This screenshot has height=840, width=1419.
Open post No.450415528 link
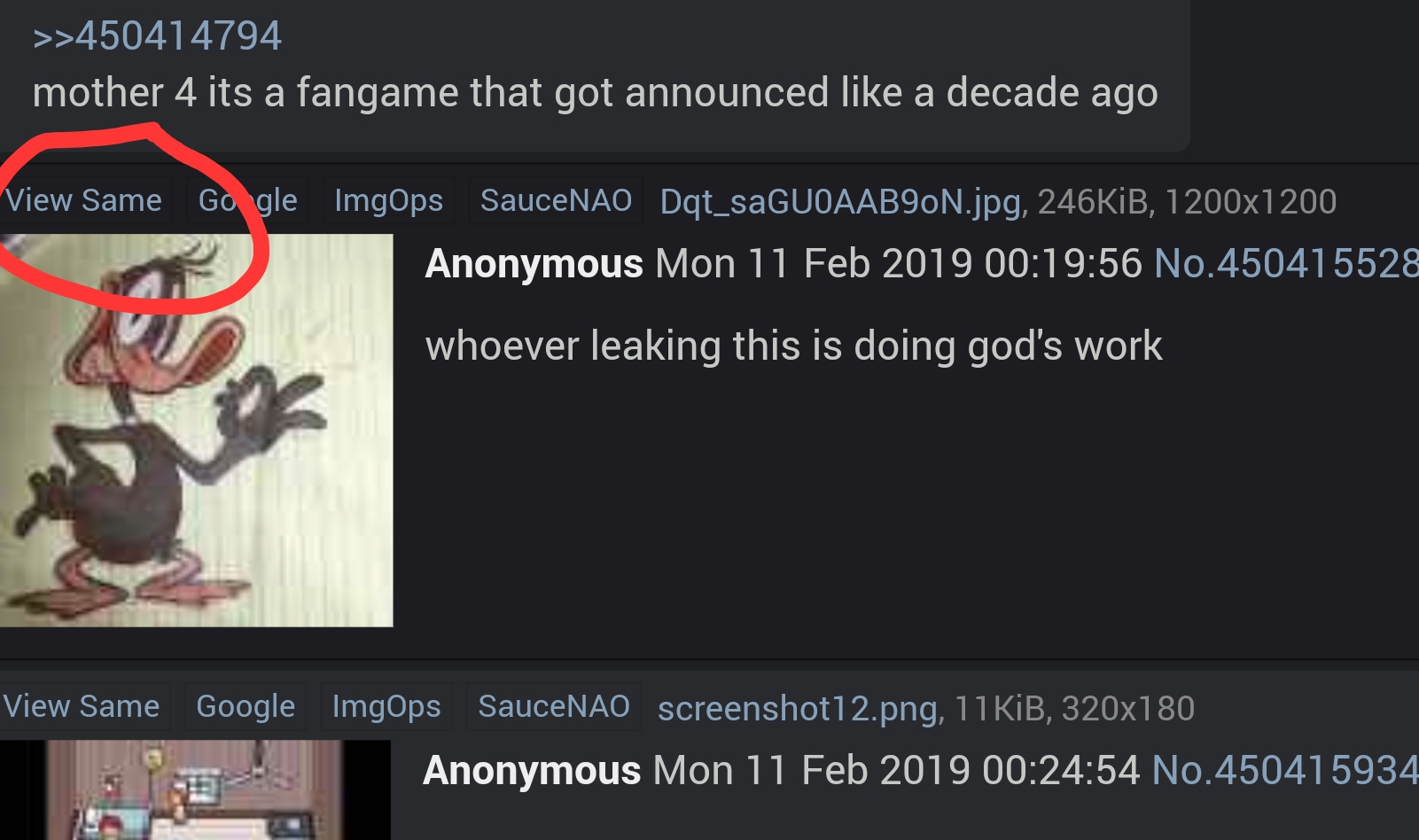(1286, 264)
